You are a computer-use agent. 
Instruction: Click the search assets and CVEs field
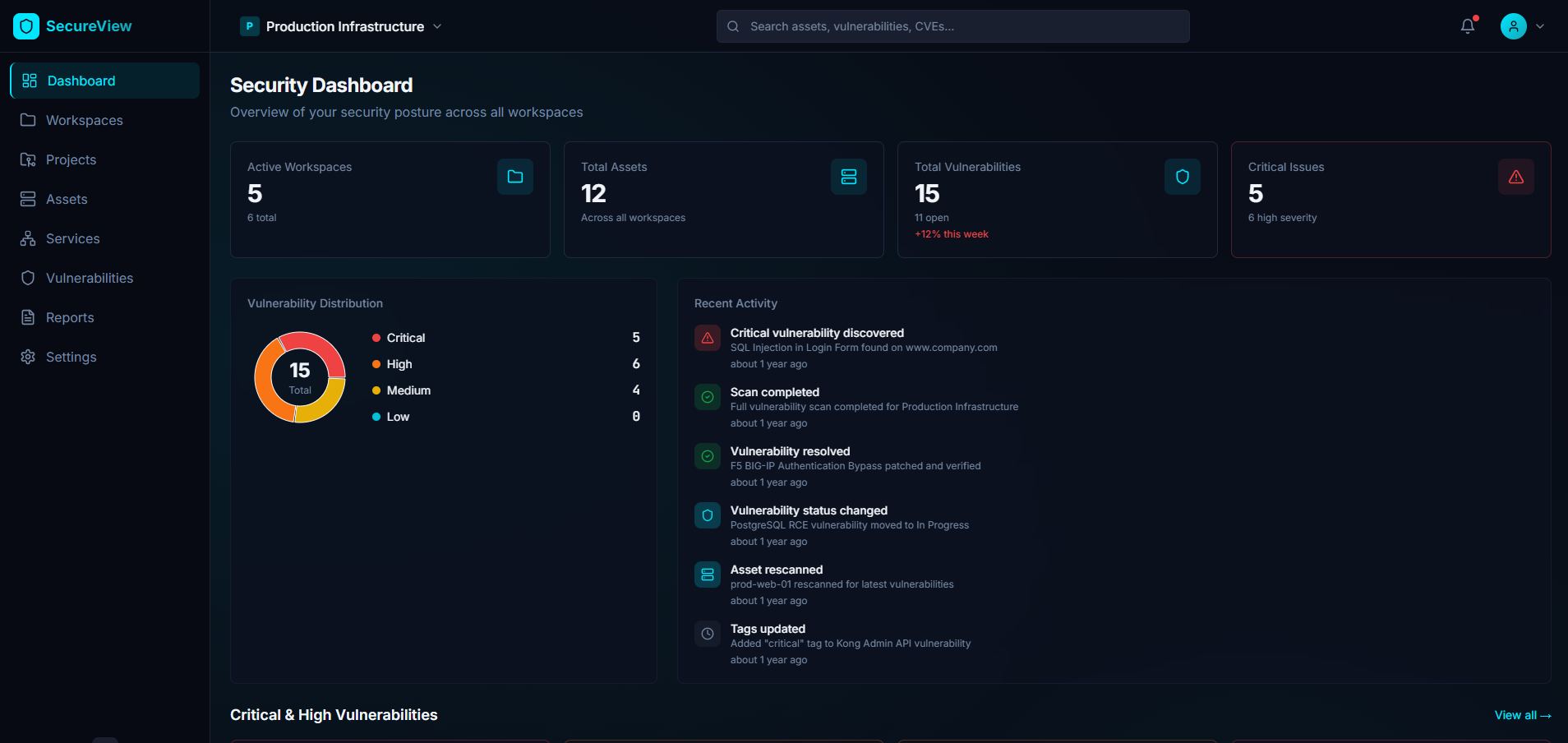pos(953,26)
